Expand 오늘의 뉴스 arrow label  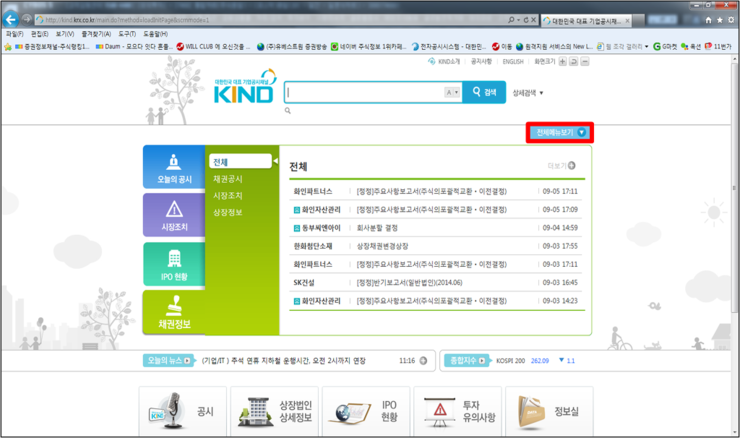(x=168, y=361)
